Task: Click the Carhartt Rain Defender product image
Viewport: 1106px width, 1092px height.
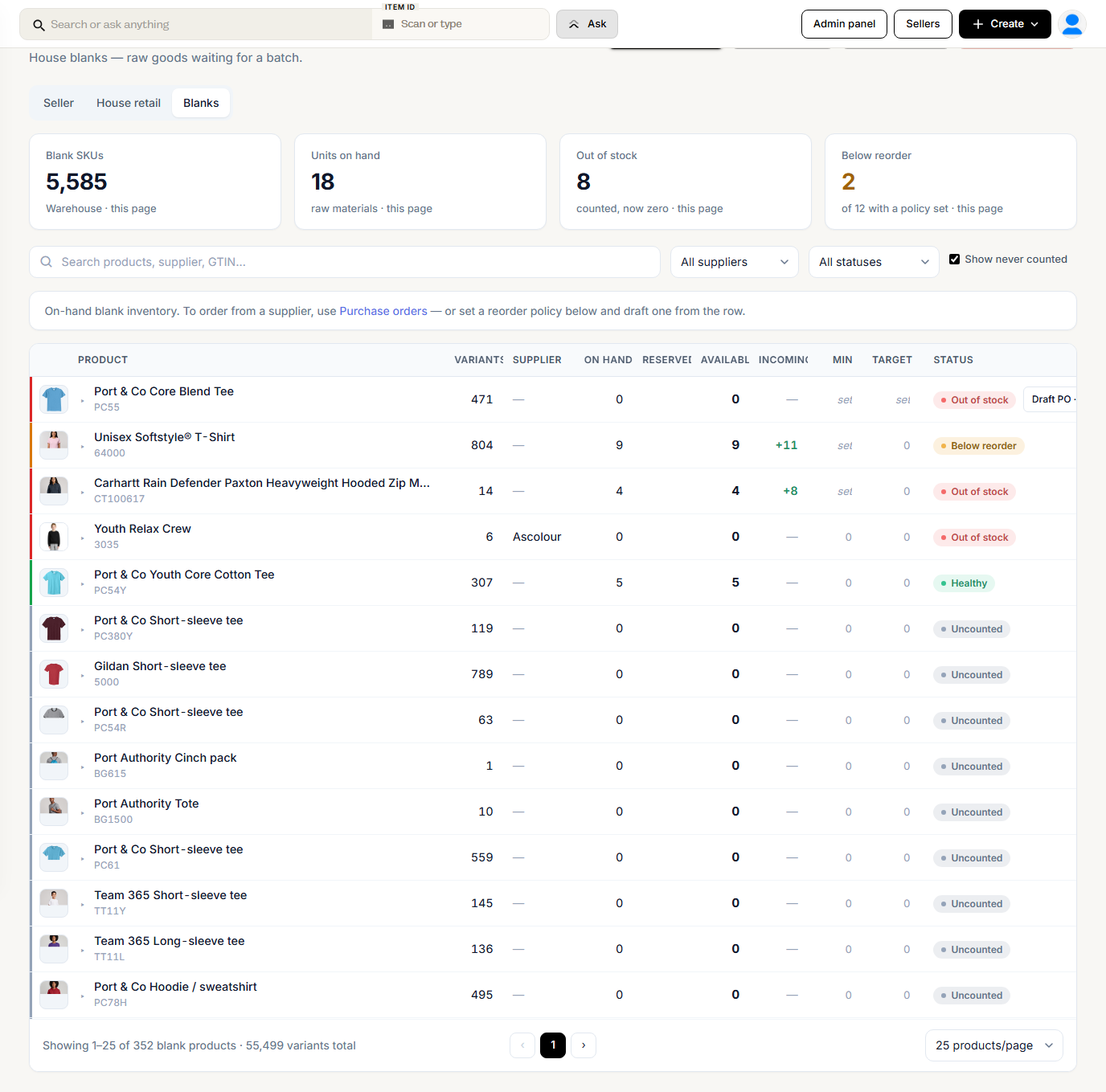Action: 54,491
